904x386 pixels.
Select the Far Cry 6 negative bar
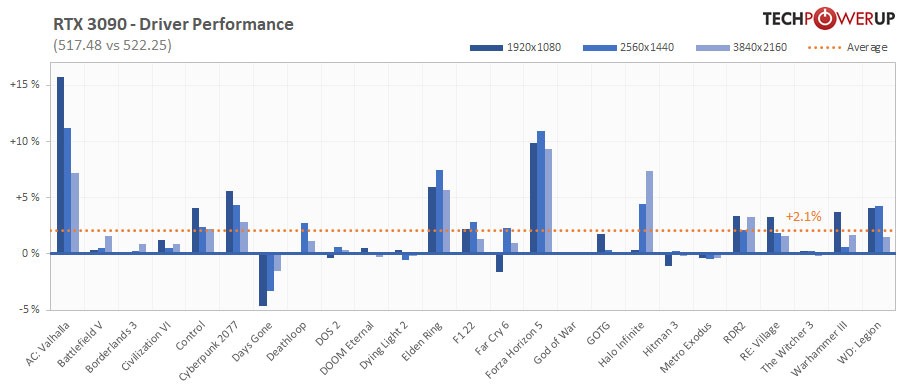[499, 263]
